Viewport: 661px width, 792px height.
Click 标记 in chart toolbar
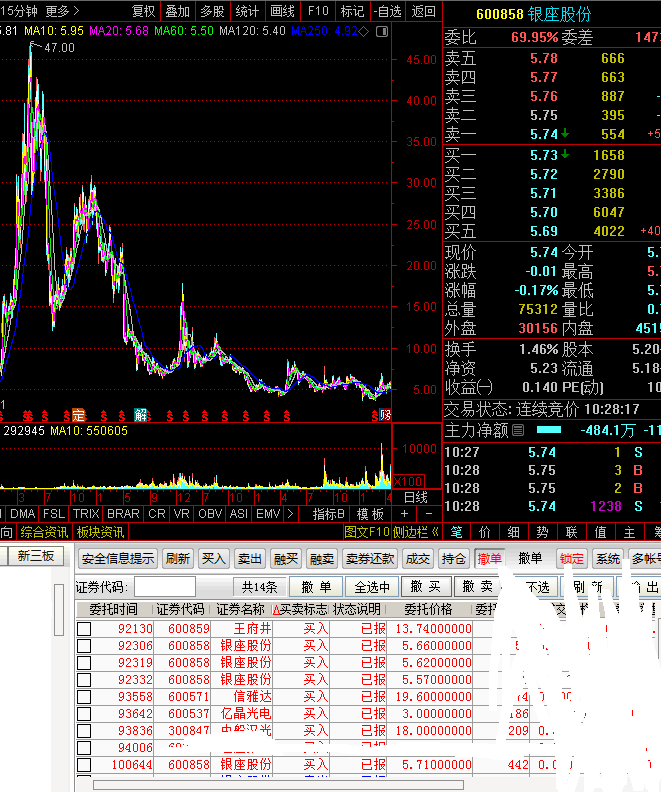click(x=352, y=11)
